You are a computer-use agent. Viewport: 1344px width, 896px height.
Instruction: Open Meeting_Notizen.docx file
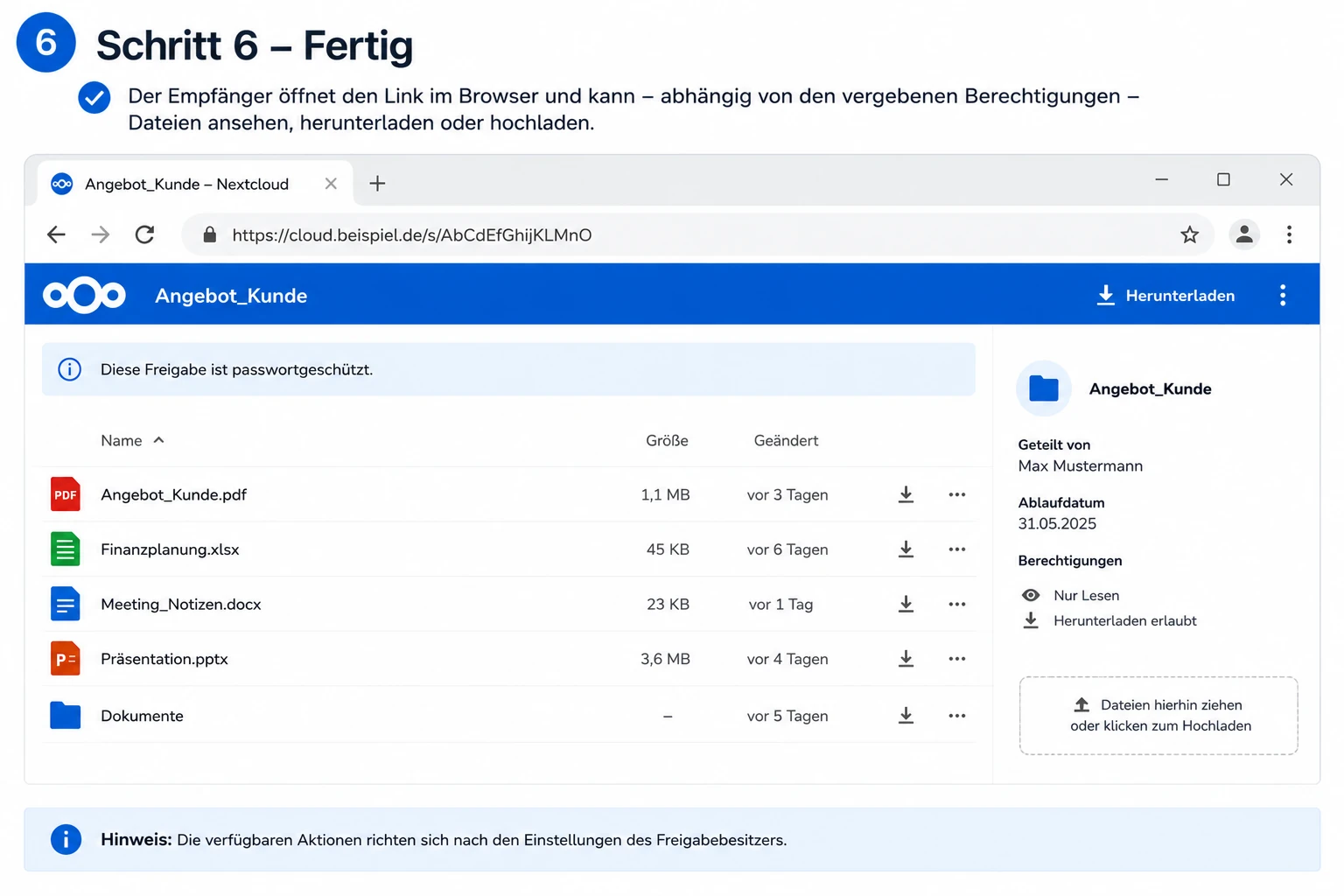click(x=181, y=604)
